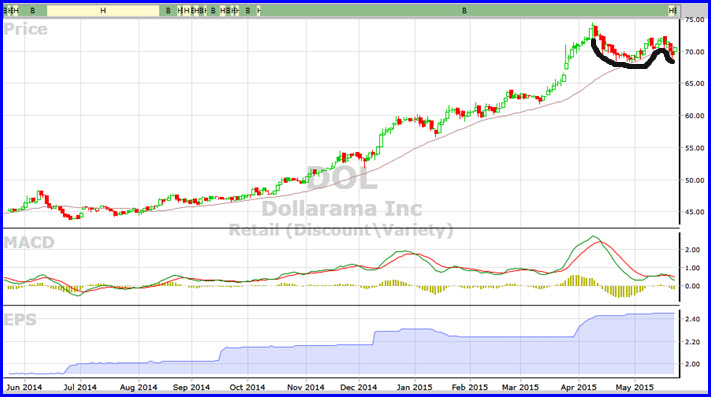Viewport: 711px width, 397px height.
Task: Select the Retail (Discount\Variety) industry text
Action: click(x=341, y=230)
